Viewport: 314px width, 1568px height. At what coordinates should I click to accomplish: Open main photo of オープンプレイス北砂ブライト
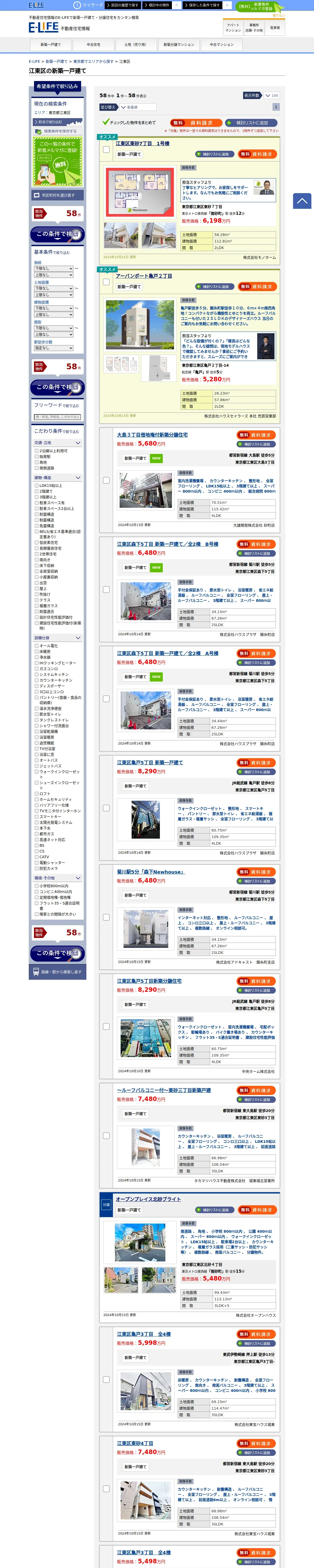pyautogui.click(x=140, y=1242)
